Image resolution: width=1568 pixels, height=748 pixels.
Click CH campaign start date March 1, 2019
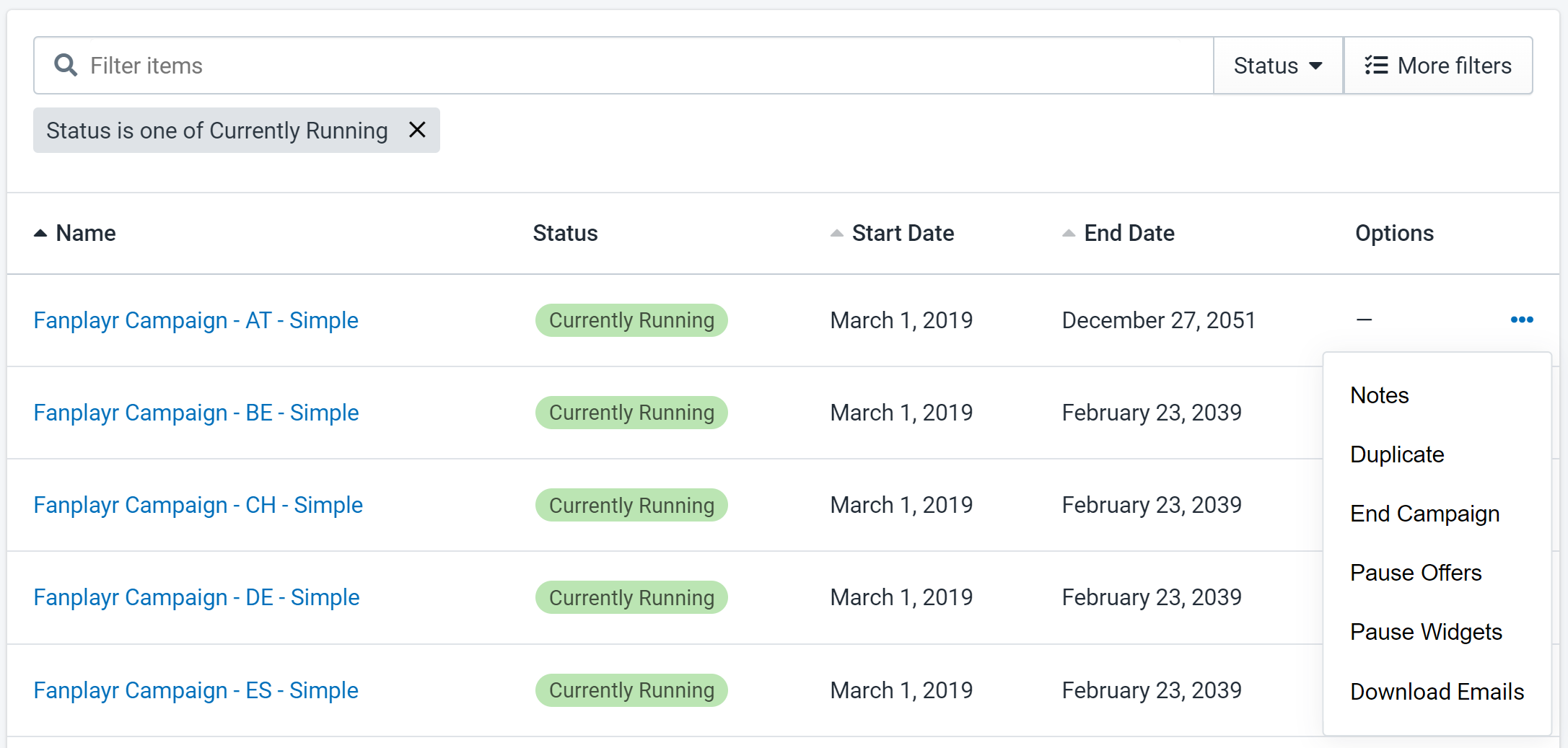click(x=901, y=505)
